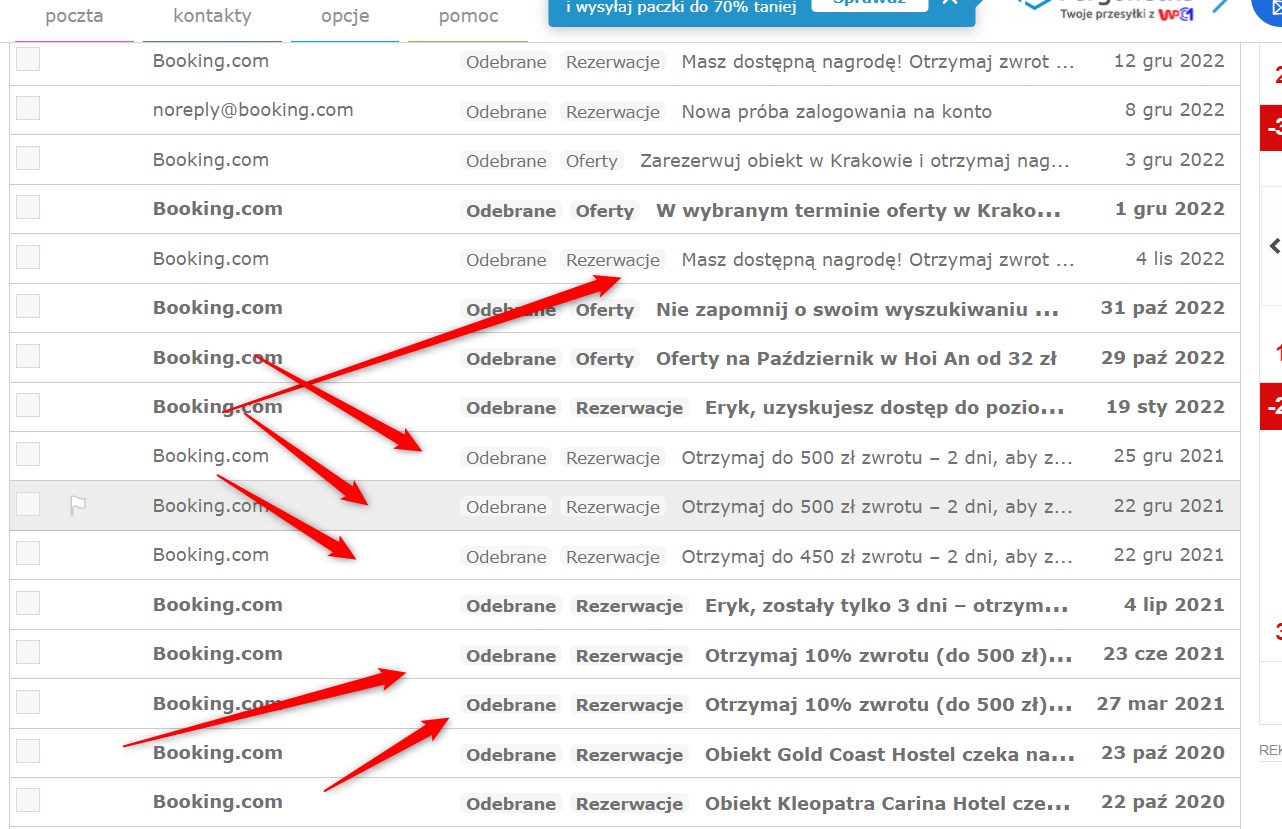Open 'Obiekt Gold Coast Hostel czeka na...' email

tap(888, 753)
